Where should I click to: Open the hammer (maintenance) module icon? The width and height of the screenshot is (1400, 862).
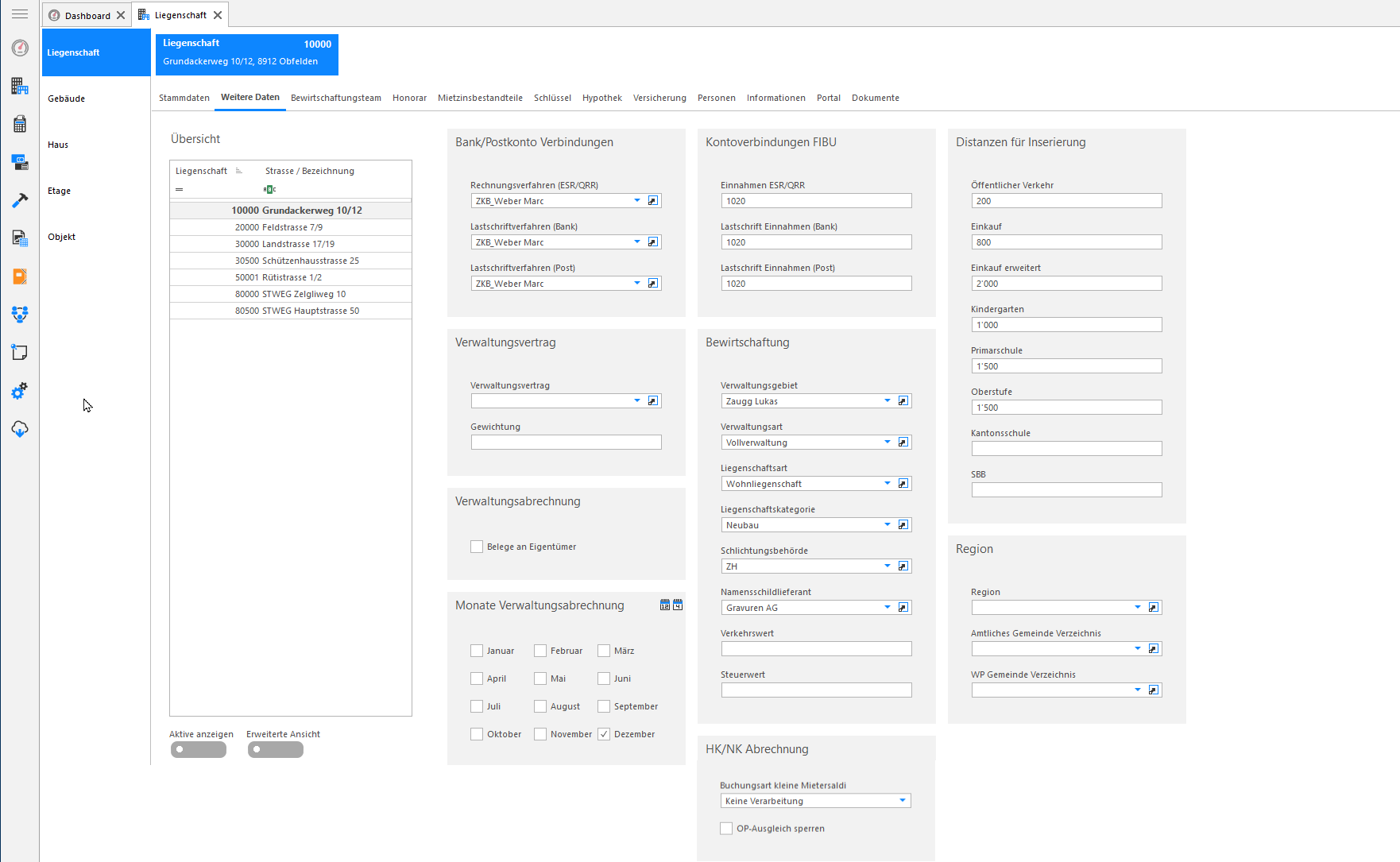click(20, 200)
